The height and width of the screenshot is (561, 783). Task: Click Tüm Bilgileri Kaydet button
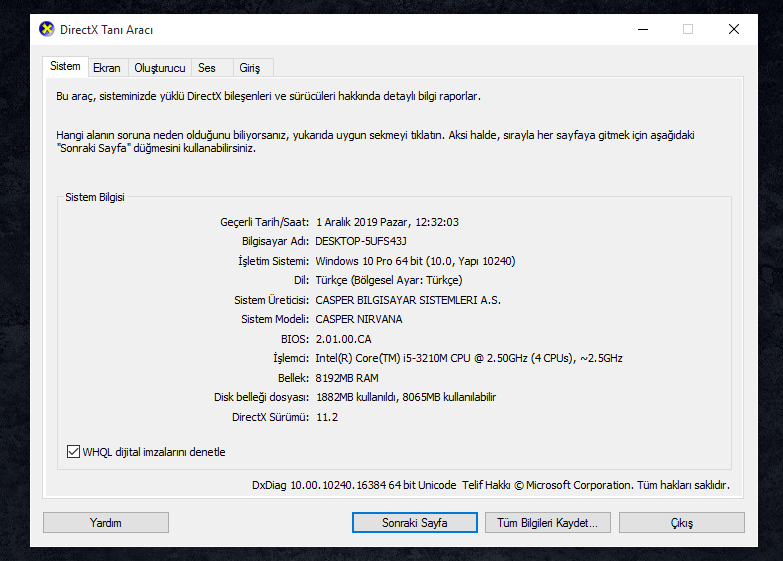tap(548, 523)
